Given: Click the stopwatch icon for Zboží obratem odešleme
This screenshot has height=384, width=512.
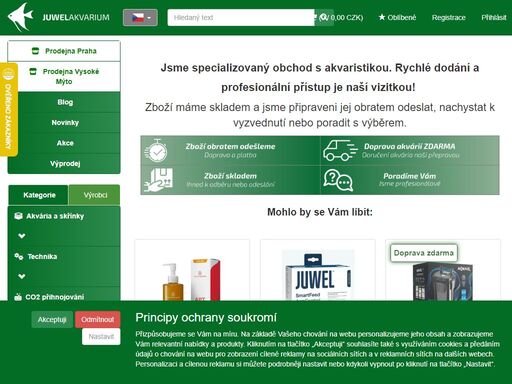Looking at the screenshot, I should (x=156, y=151).
